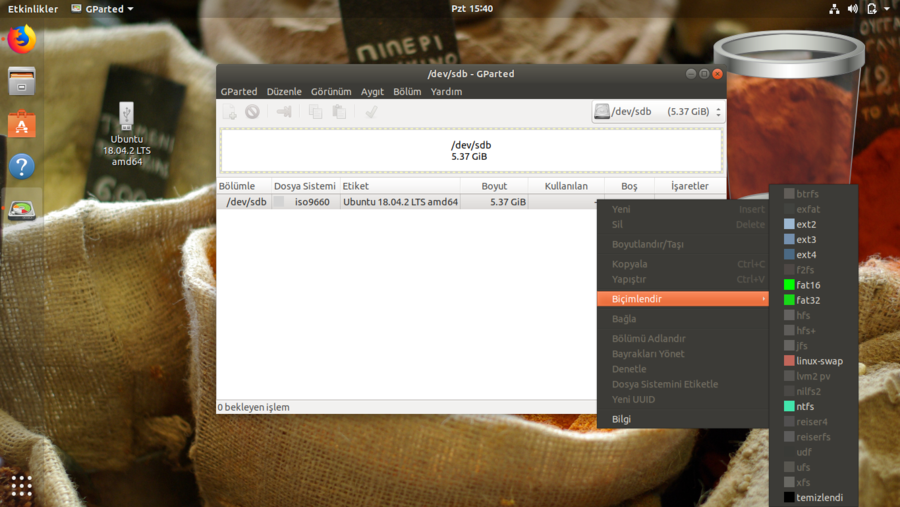Click the apply operations checkmark icon

tap(371, 112)
